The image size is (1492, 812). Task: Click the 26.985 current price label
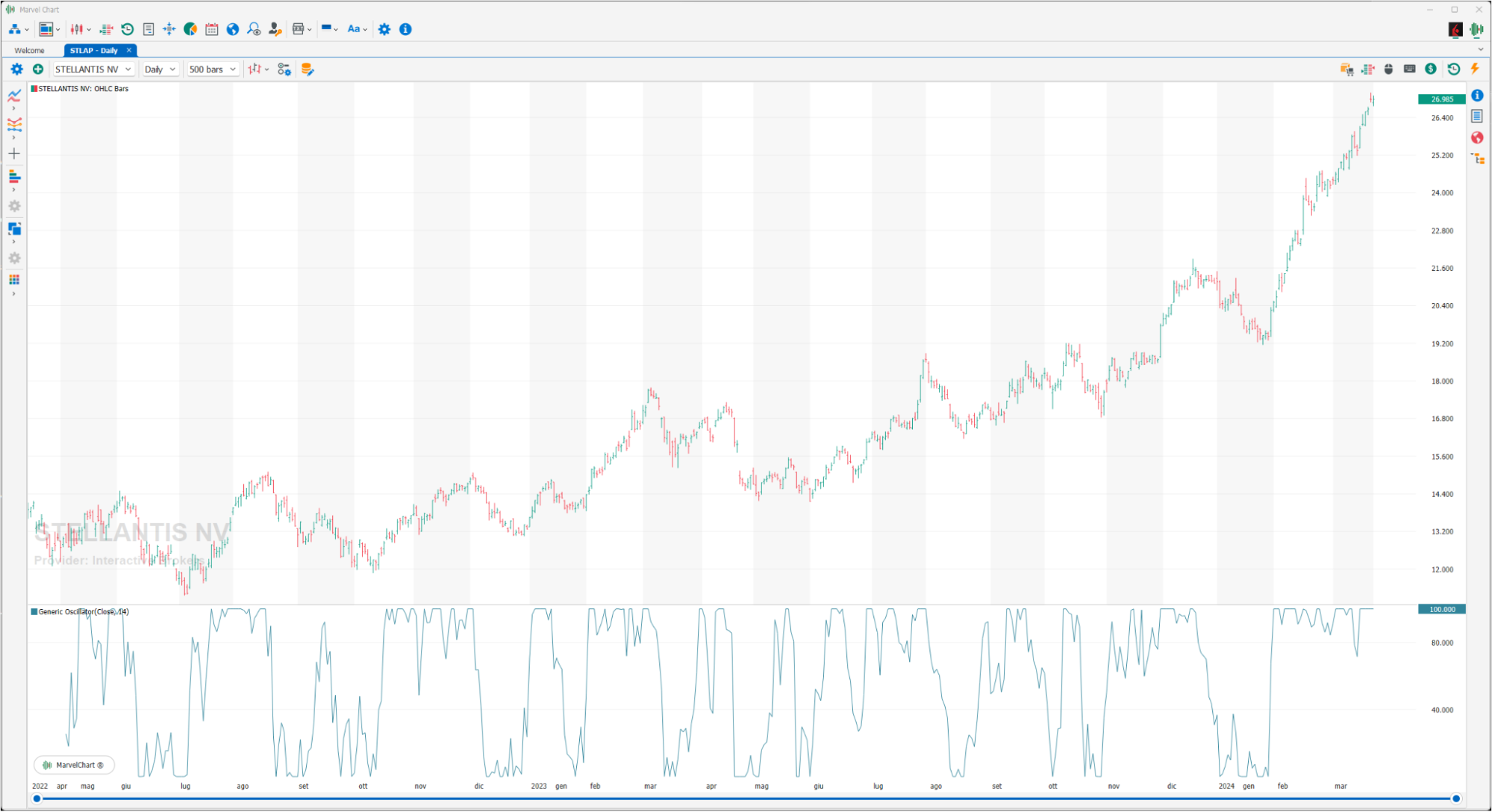click(x=1442, y=99)
